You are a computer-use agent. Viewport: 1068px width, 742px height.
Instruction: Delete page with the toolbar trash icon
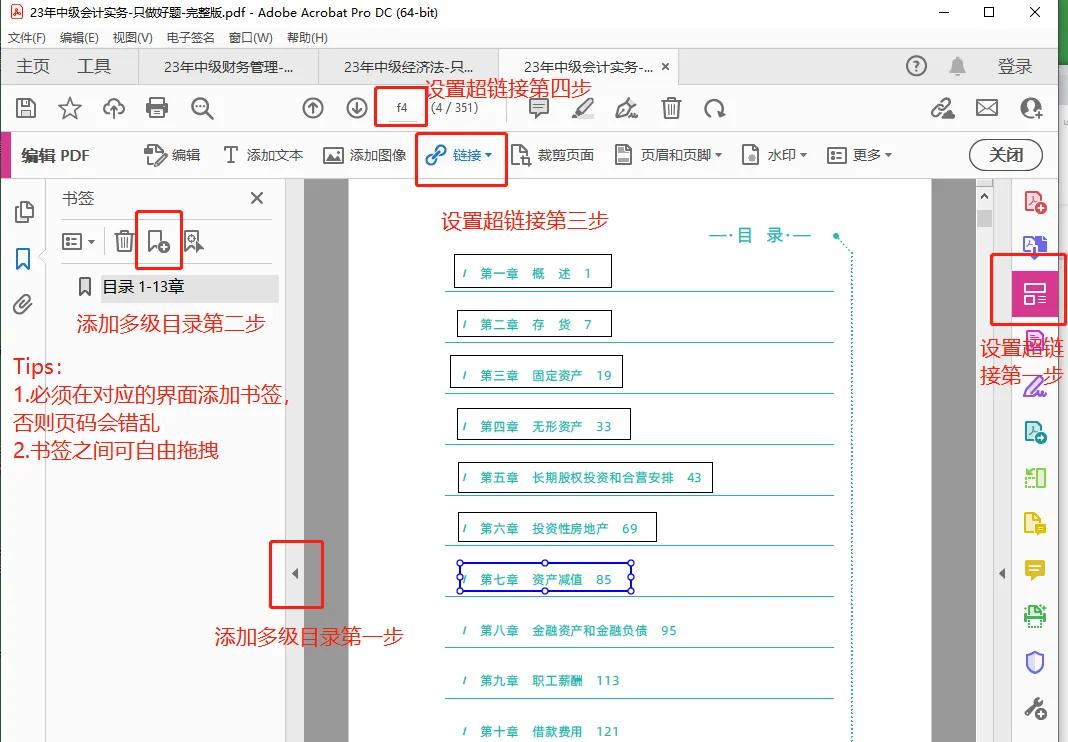point(671,108)
